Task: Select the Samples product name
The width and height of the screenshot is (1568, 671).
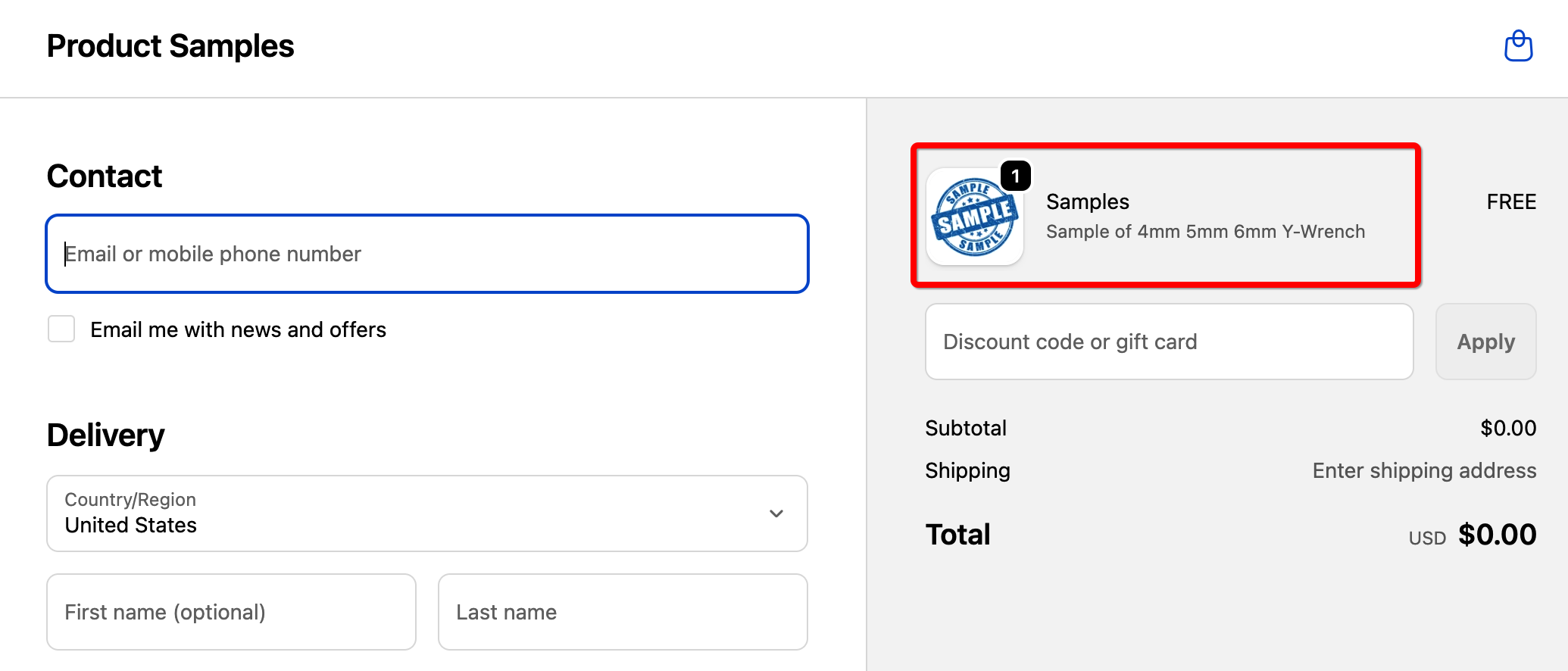Action: pyautogui.click(x=1088, y=202)
